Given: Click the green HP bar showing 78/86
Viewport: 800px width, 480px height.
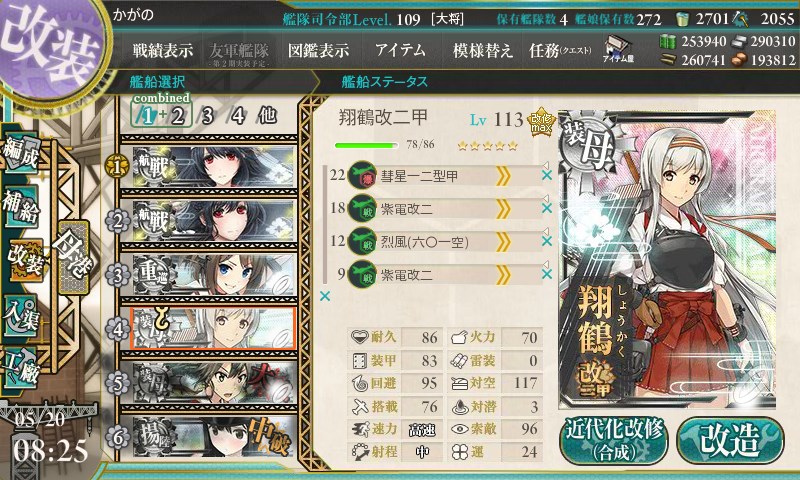Looking at the screenshot, I should 366,145.
